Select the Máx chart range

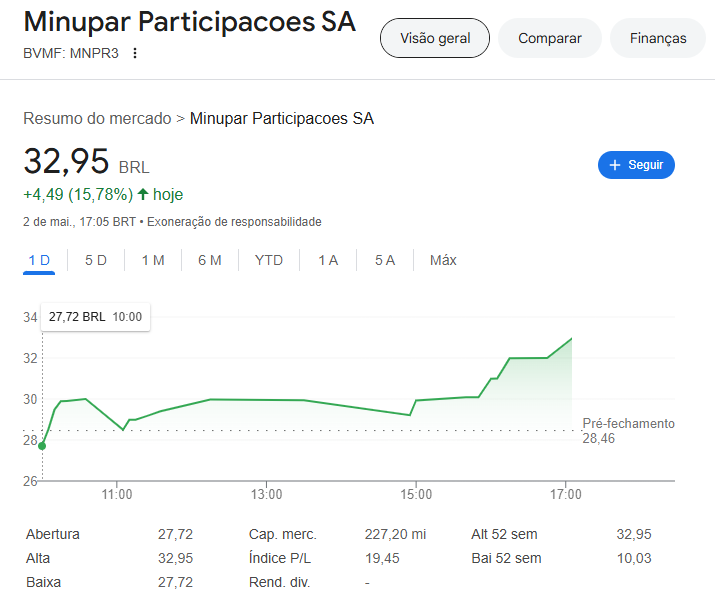pyautogui.click(x=443, y=260)
